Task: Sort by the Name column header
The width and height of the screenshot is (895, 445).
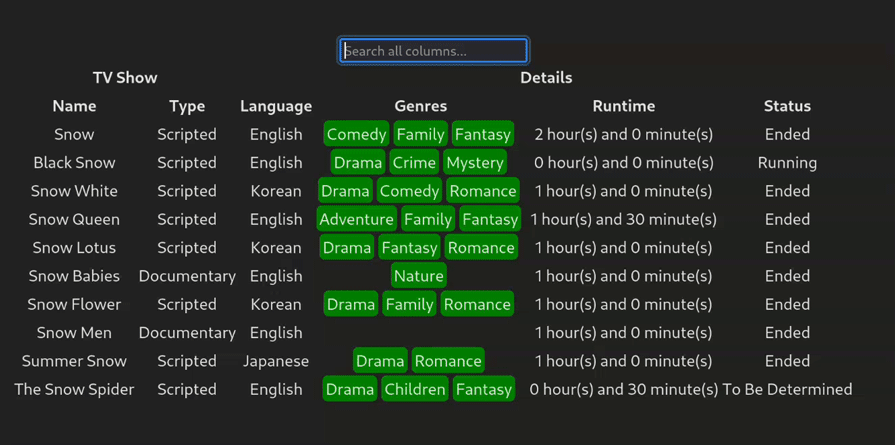Action: coord(74,106)
